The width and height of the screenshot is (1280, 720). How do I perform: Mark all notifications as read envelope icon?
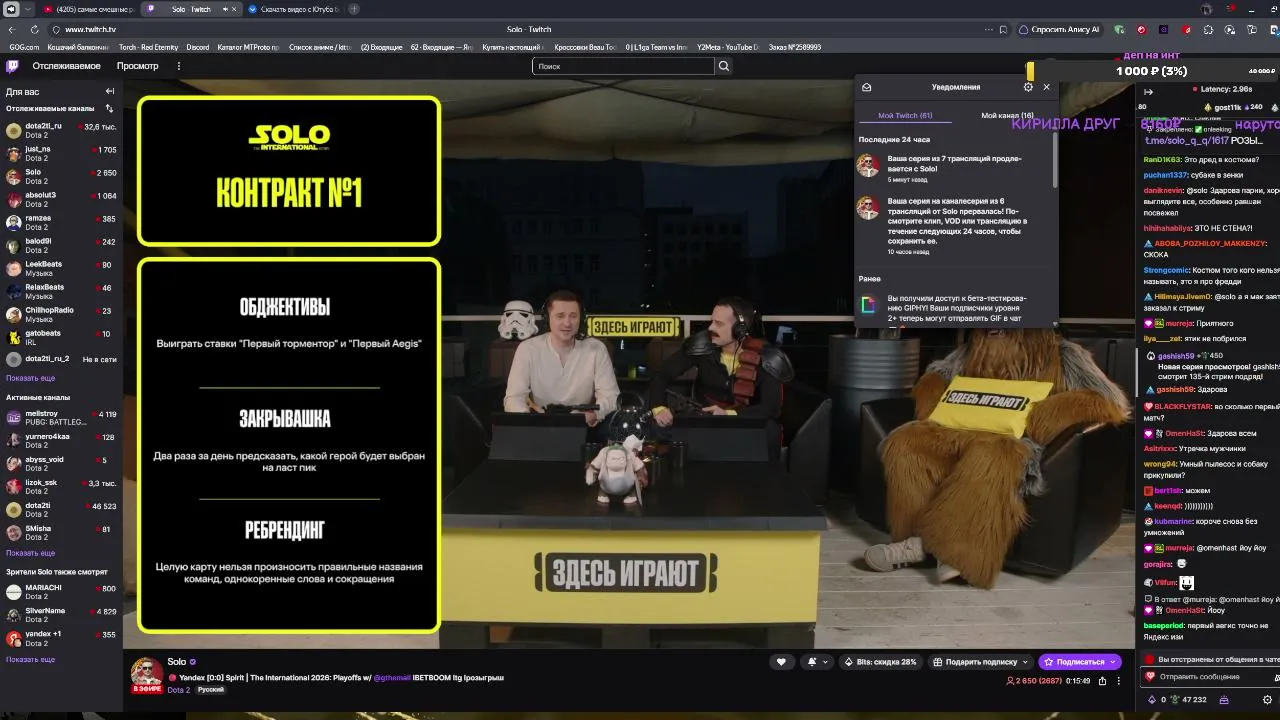867,87
